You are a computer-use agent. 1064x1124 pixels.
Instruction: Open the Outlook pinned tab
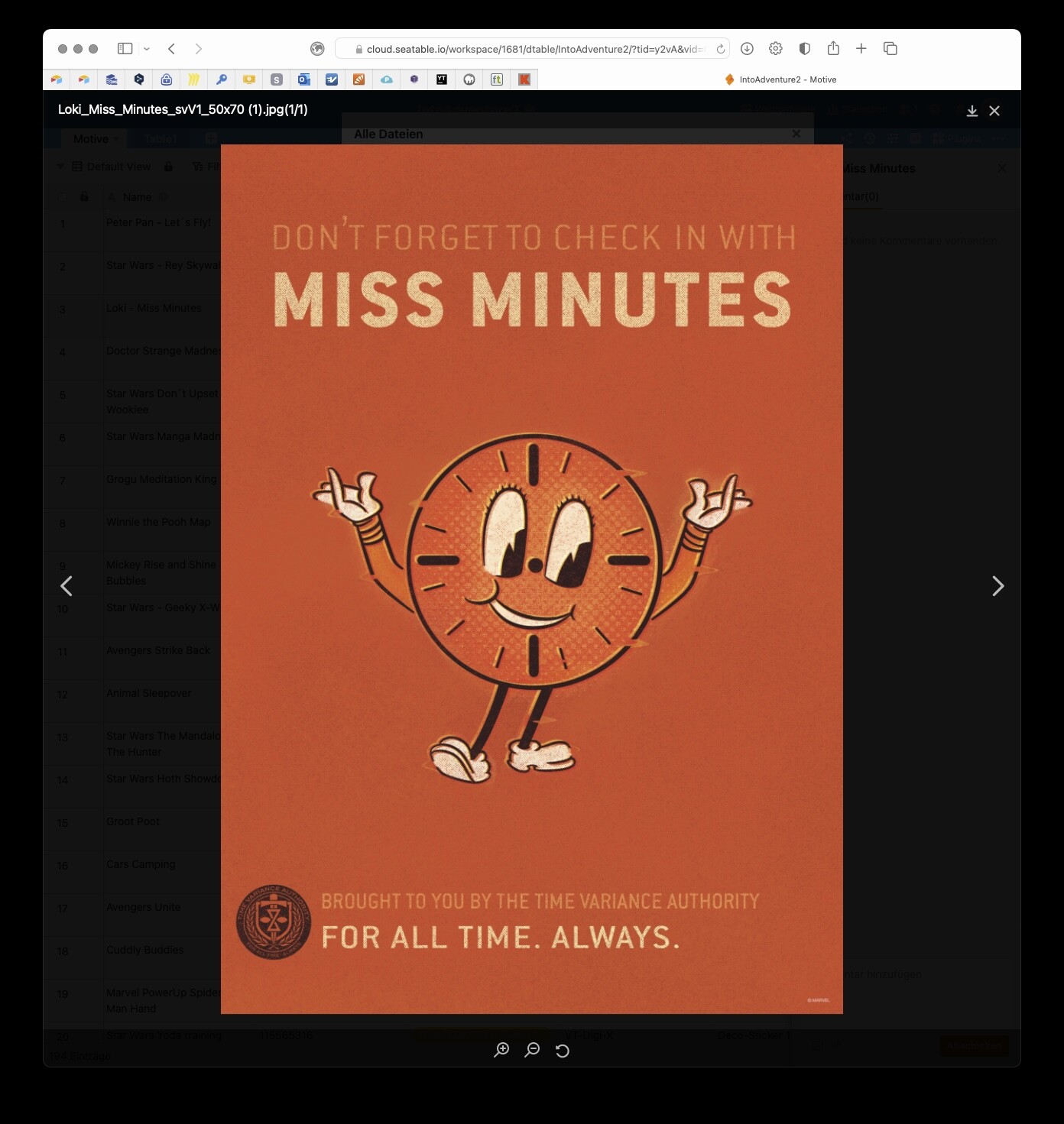tap(304, 79)
